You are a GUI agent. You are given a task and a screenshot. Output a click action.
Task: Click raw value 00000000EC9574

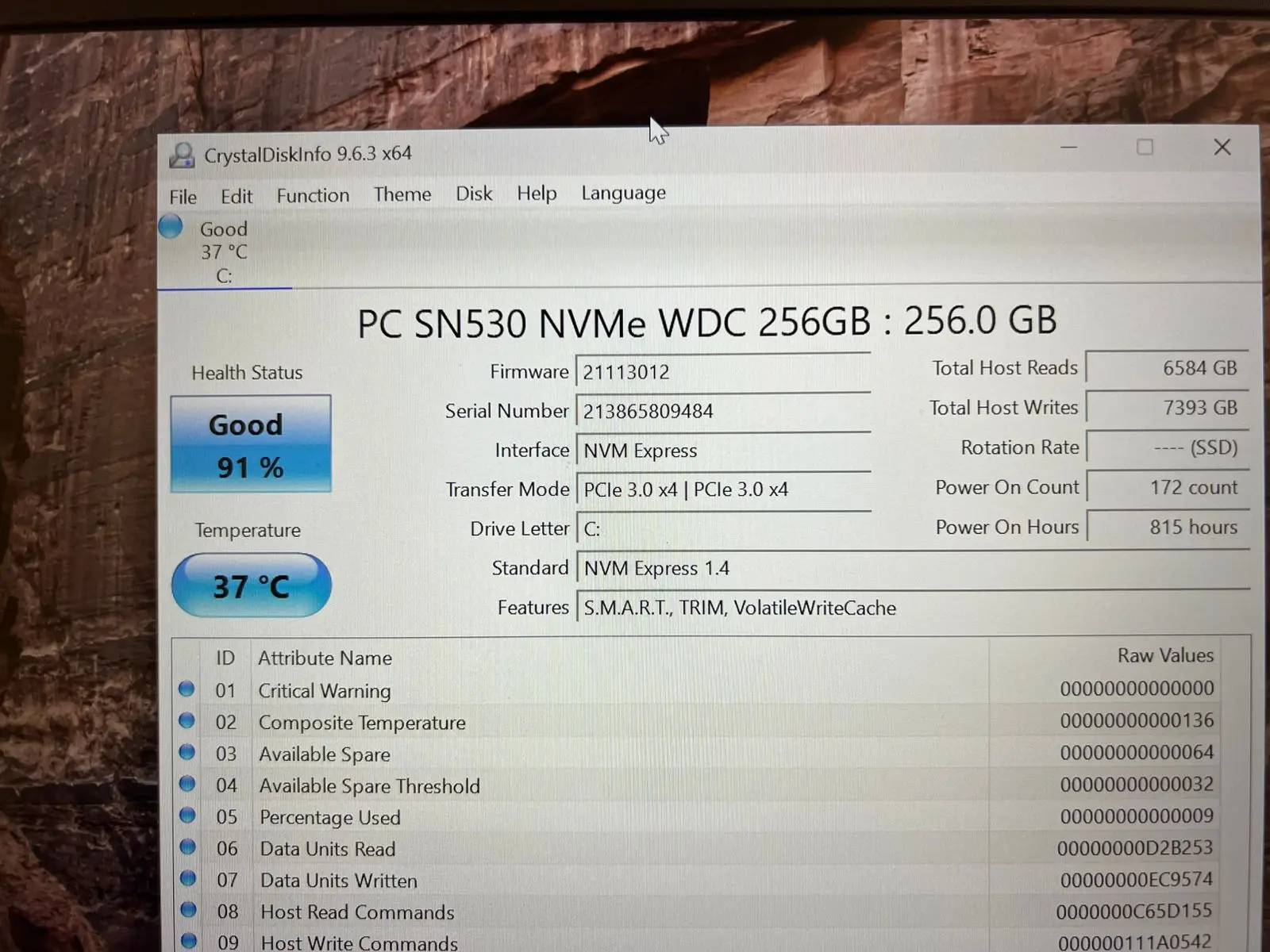click(1136, 879)
